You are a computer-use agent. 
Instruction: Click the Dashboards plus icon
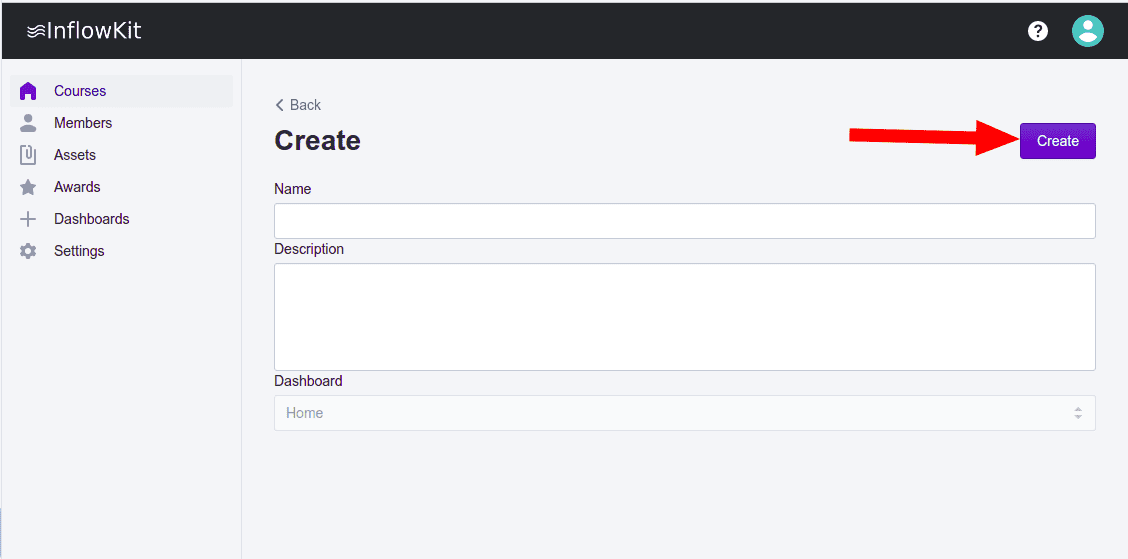tap(28, 219)
